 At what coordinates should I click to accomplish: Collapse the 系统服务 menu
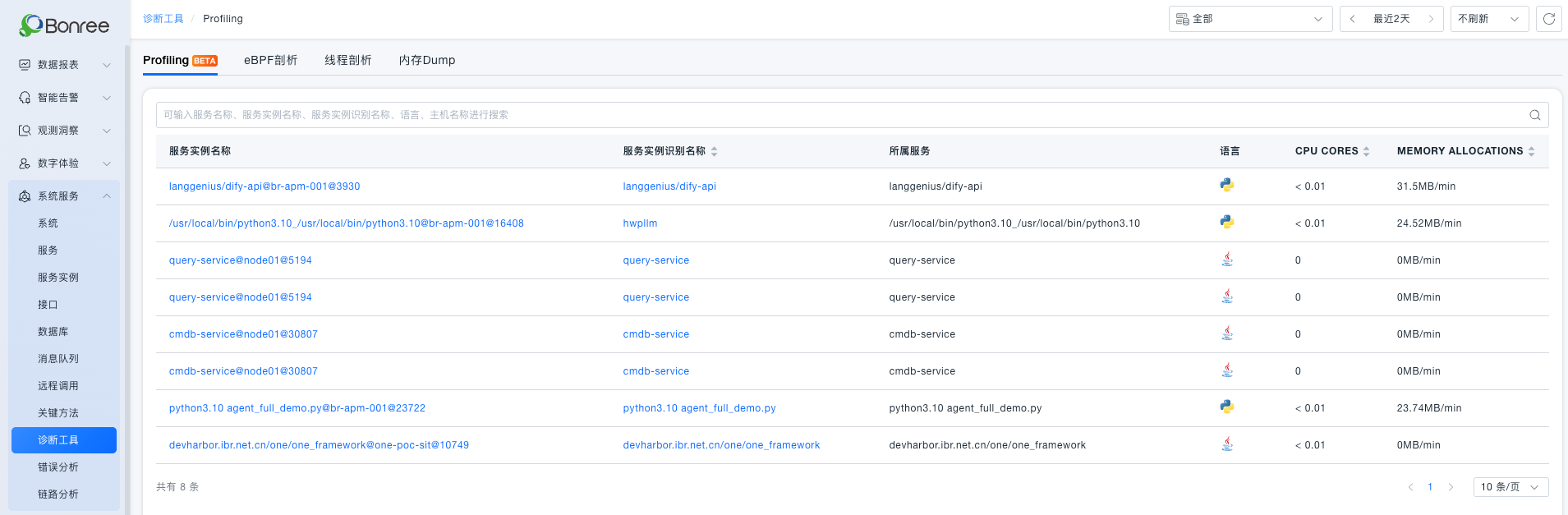pyautogui.click(x=107, y=196)
